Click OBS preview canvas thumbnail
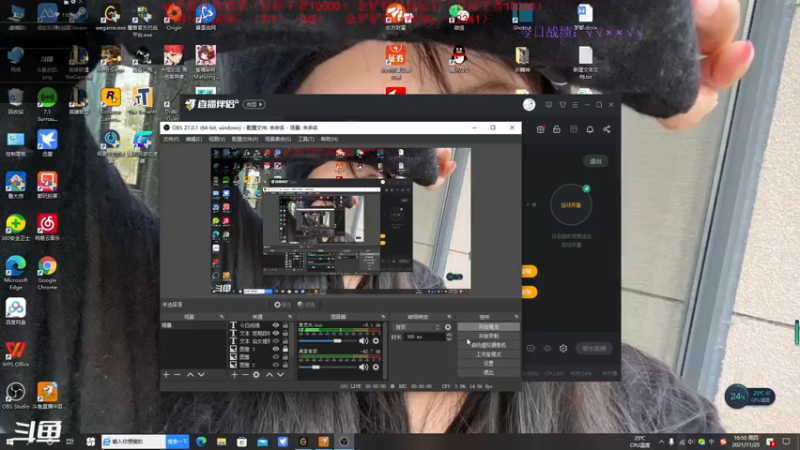 pos(341,220)
